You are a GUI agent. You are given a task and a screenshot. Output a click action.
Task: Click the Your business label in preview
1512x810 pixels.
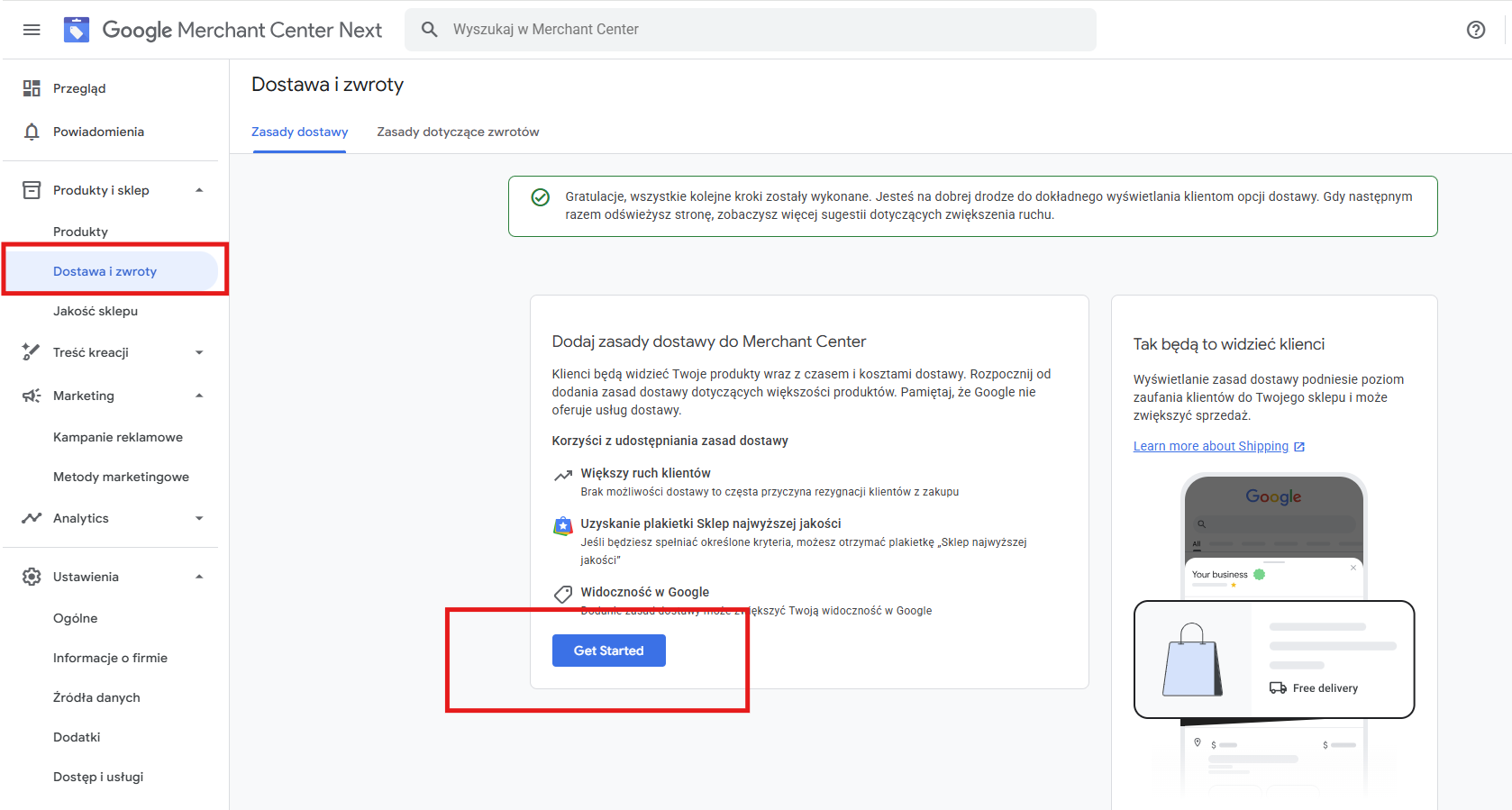[x=1220, y=575]
